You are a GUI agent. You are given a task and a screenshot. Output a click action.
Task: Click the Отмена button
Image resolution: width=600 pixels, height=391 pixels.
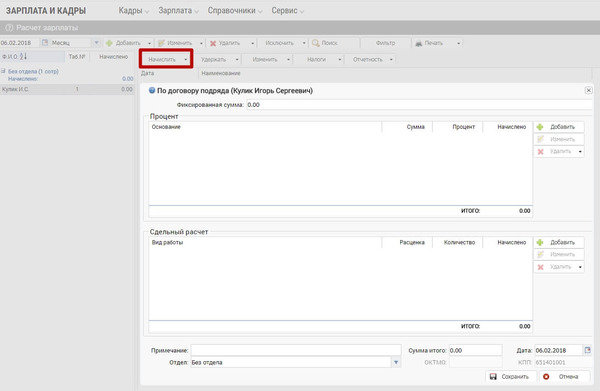(564, 376)
